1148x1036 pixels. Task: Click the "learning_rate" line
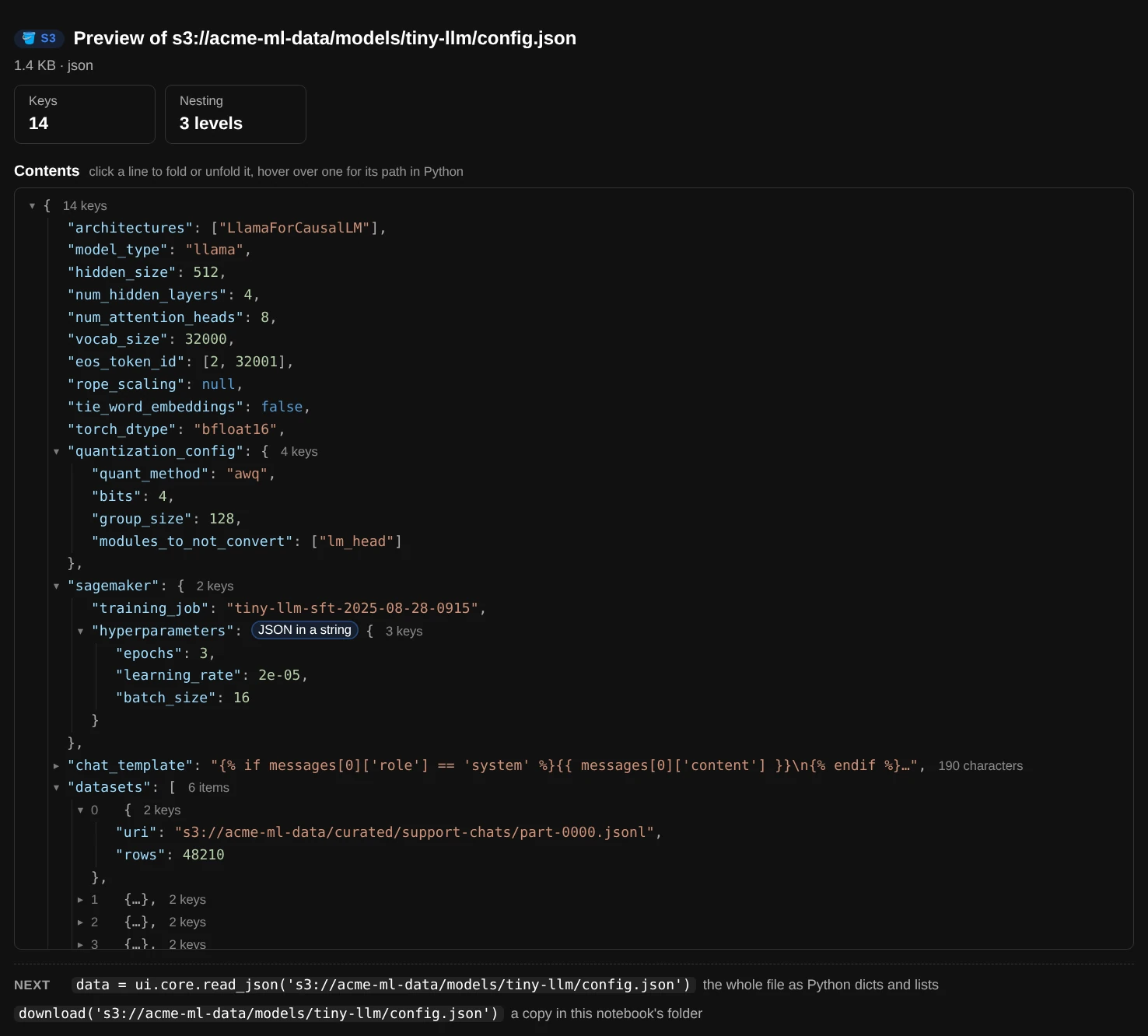(x=212, y=675)
